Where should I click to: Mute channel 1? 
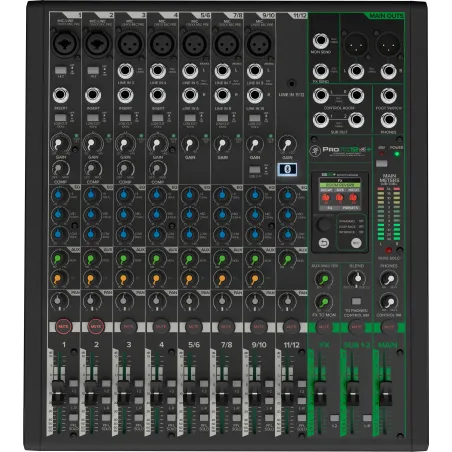63,327
